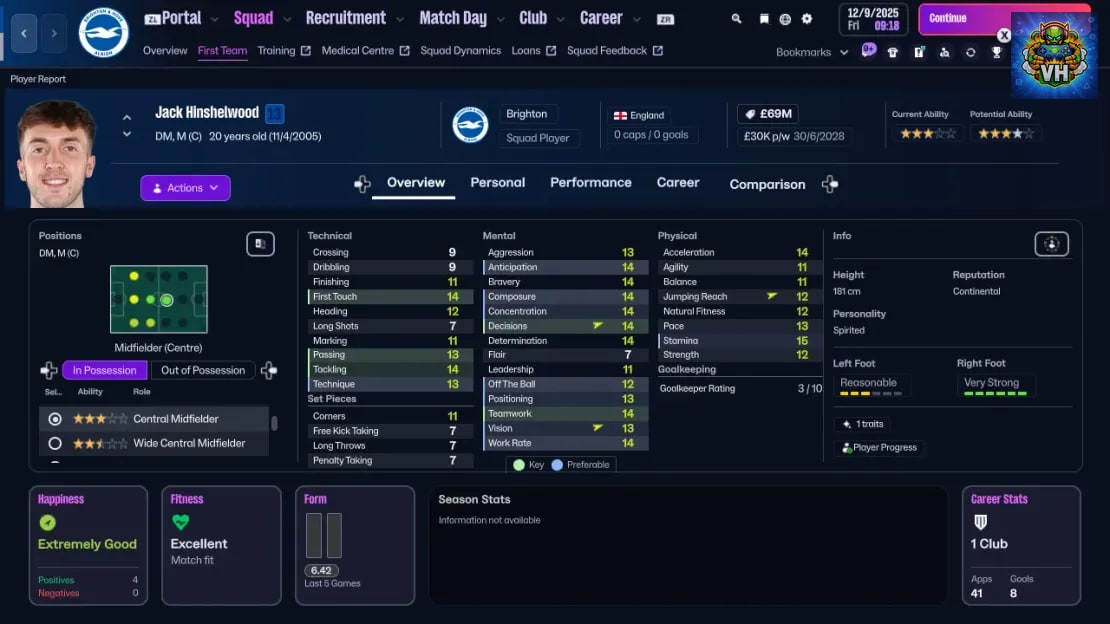
Task: Click the circular arrows icon in bookmarks bar
Action: 971,52
